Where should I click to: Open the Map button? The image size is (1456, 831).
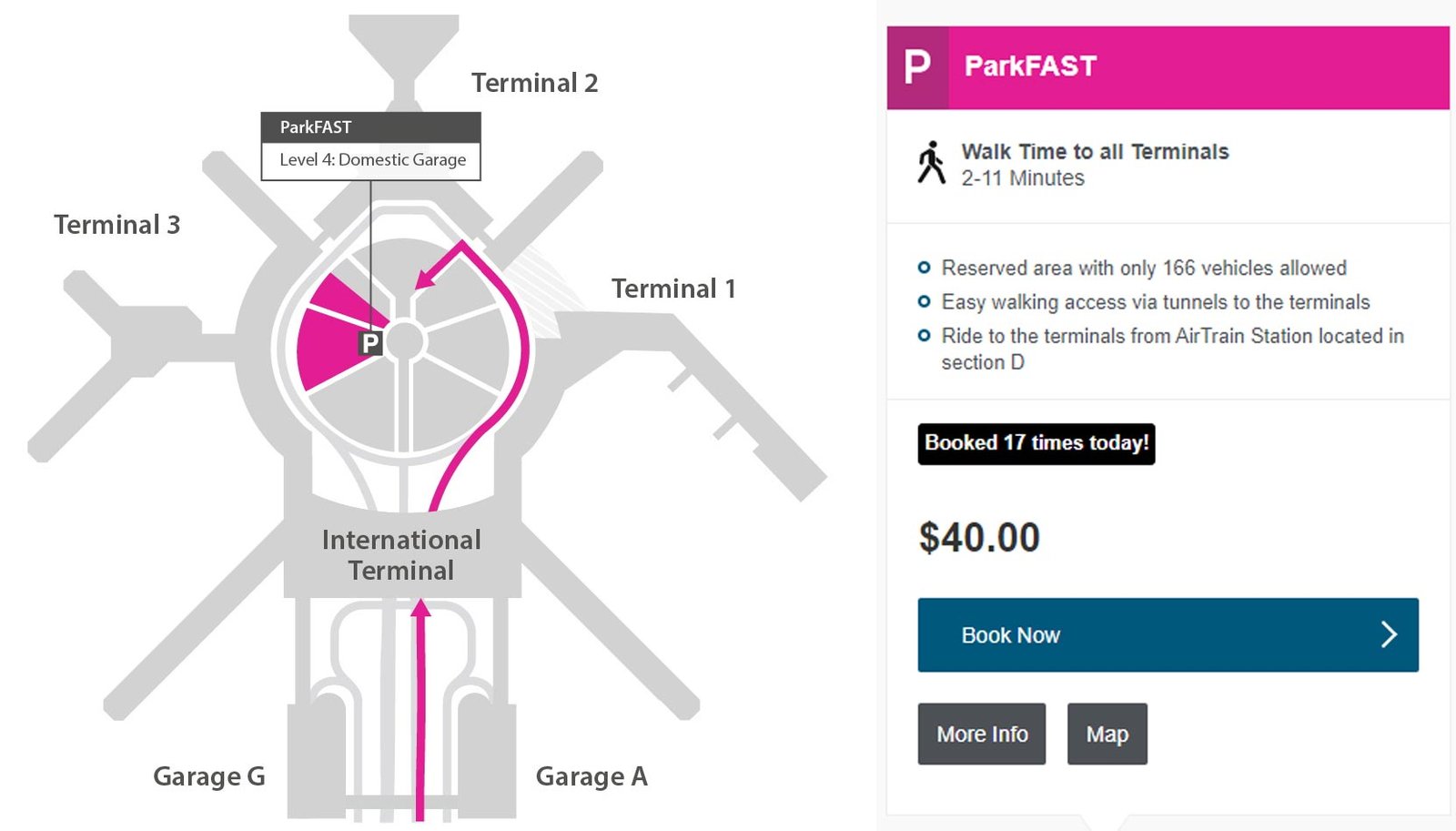click(x=1107, y=734)
